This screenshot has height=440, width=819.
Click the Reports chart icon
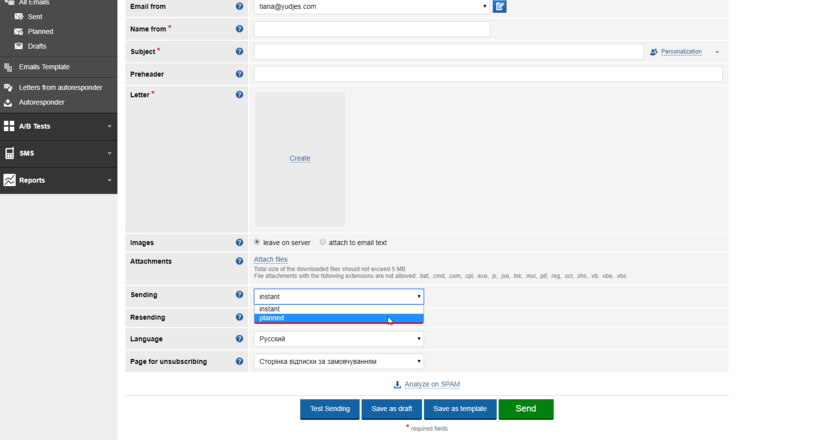(9, 180)
